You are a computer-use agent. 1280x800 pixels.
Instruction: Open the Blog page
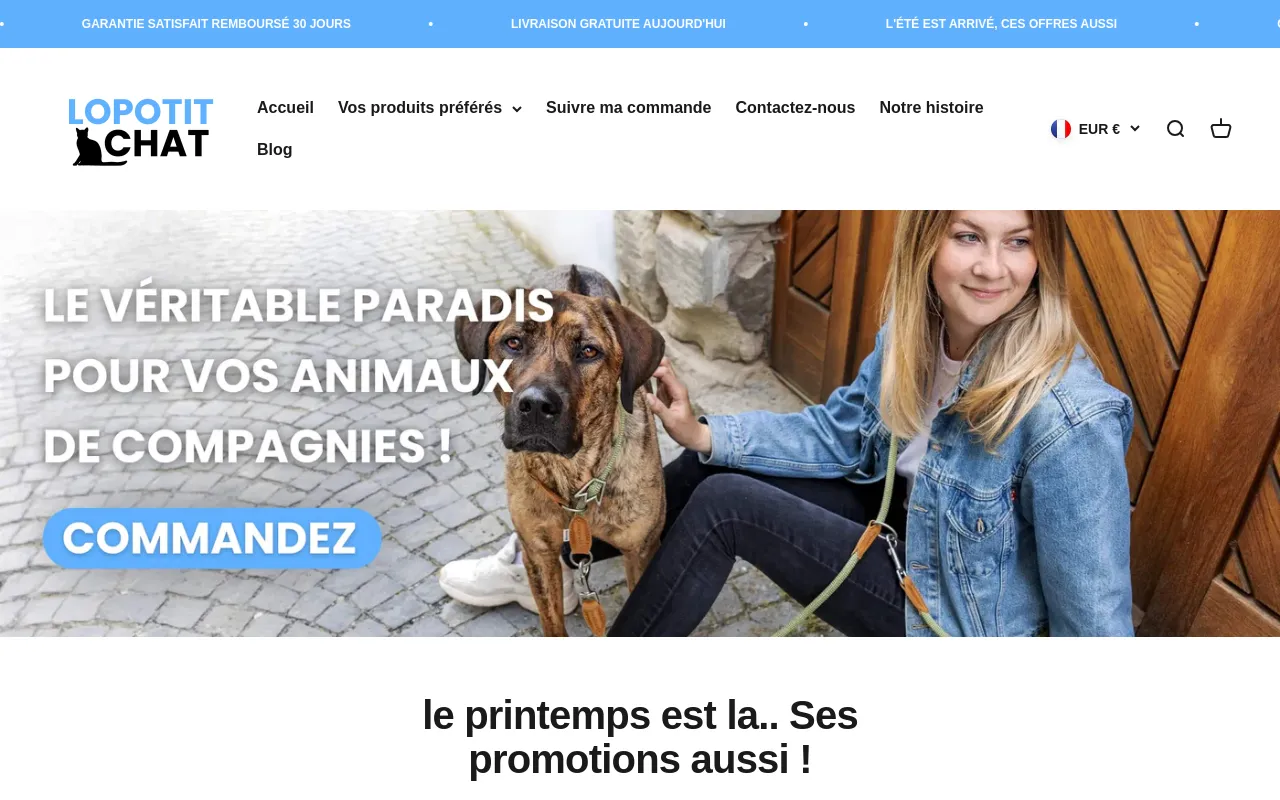click(x=275, y=150)
